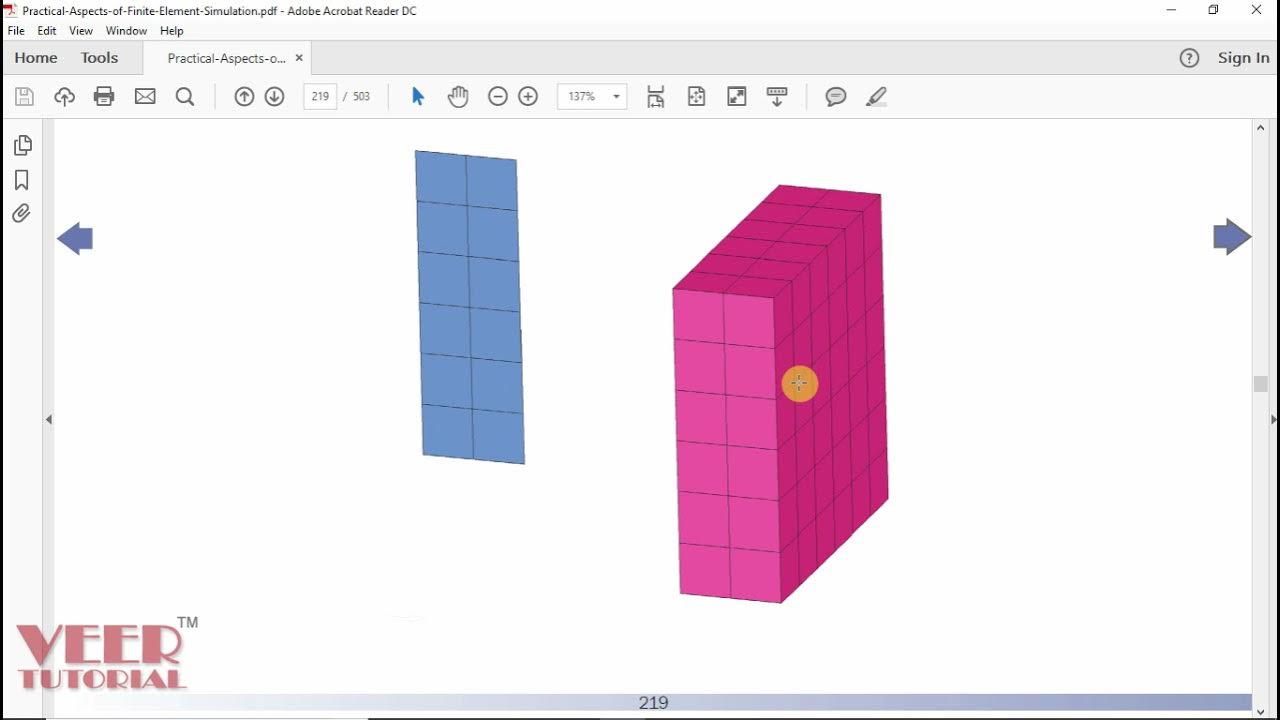Click the right blue page arrow
The width and height of the screenshot is (1280, 720).
tap(1232, 237)
